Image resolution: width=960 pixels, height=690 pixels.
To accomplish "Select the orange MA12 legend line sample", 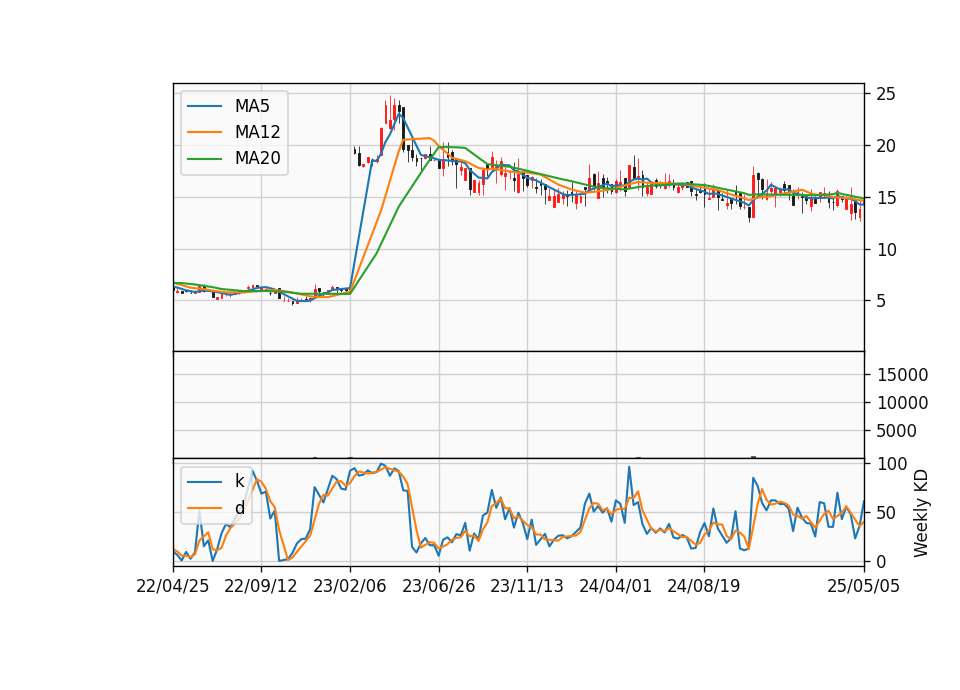I will point(204,132).
